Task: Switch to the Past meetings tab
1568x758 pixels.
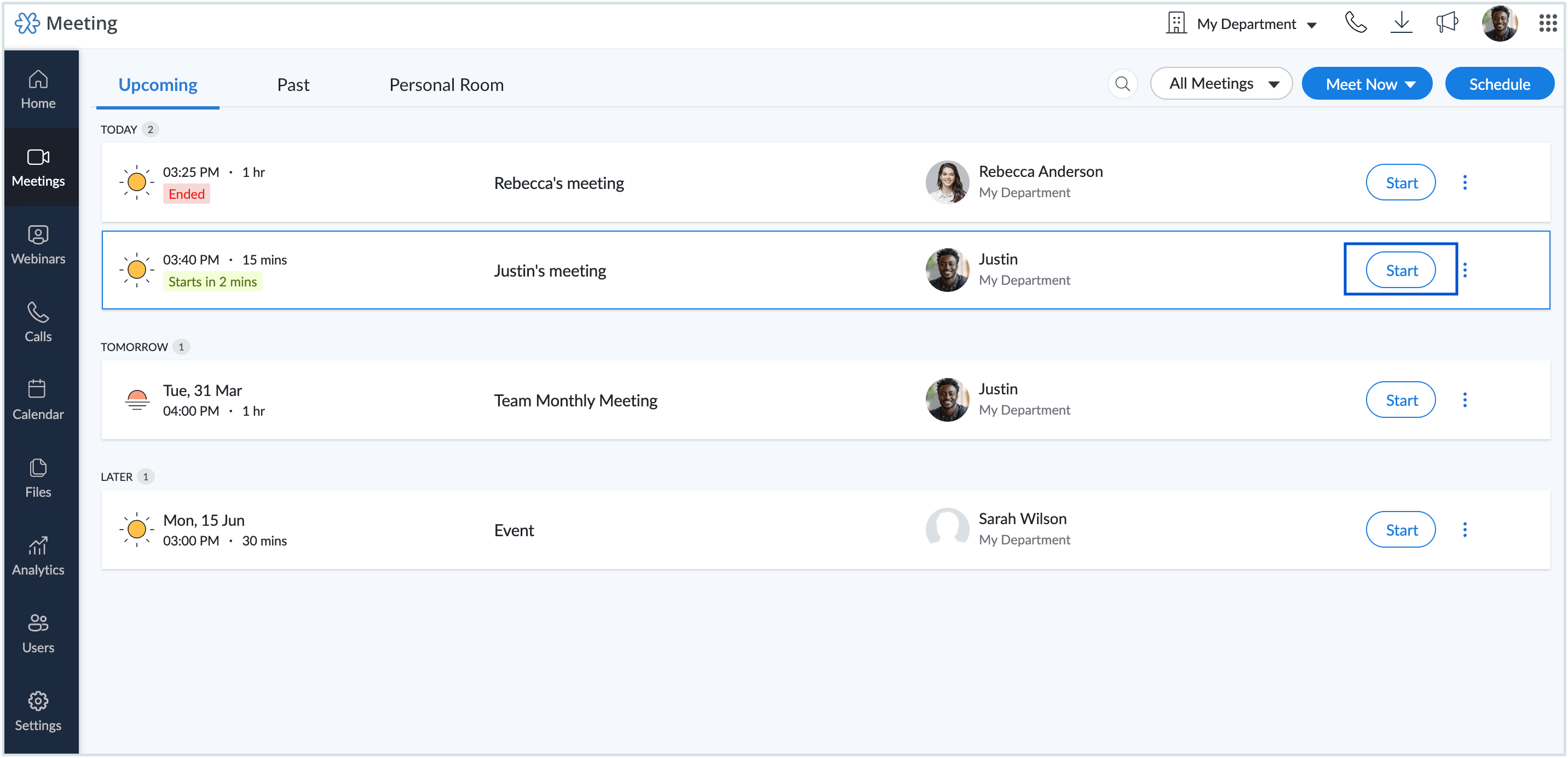Action: (x=293, y=85)
